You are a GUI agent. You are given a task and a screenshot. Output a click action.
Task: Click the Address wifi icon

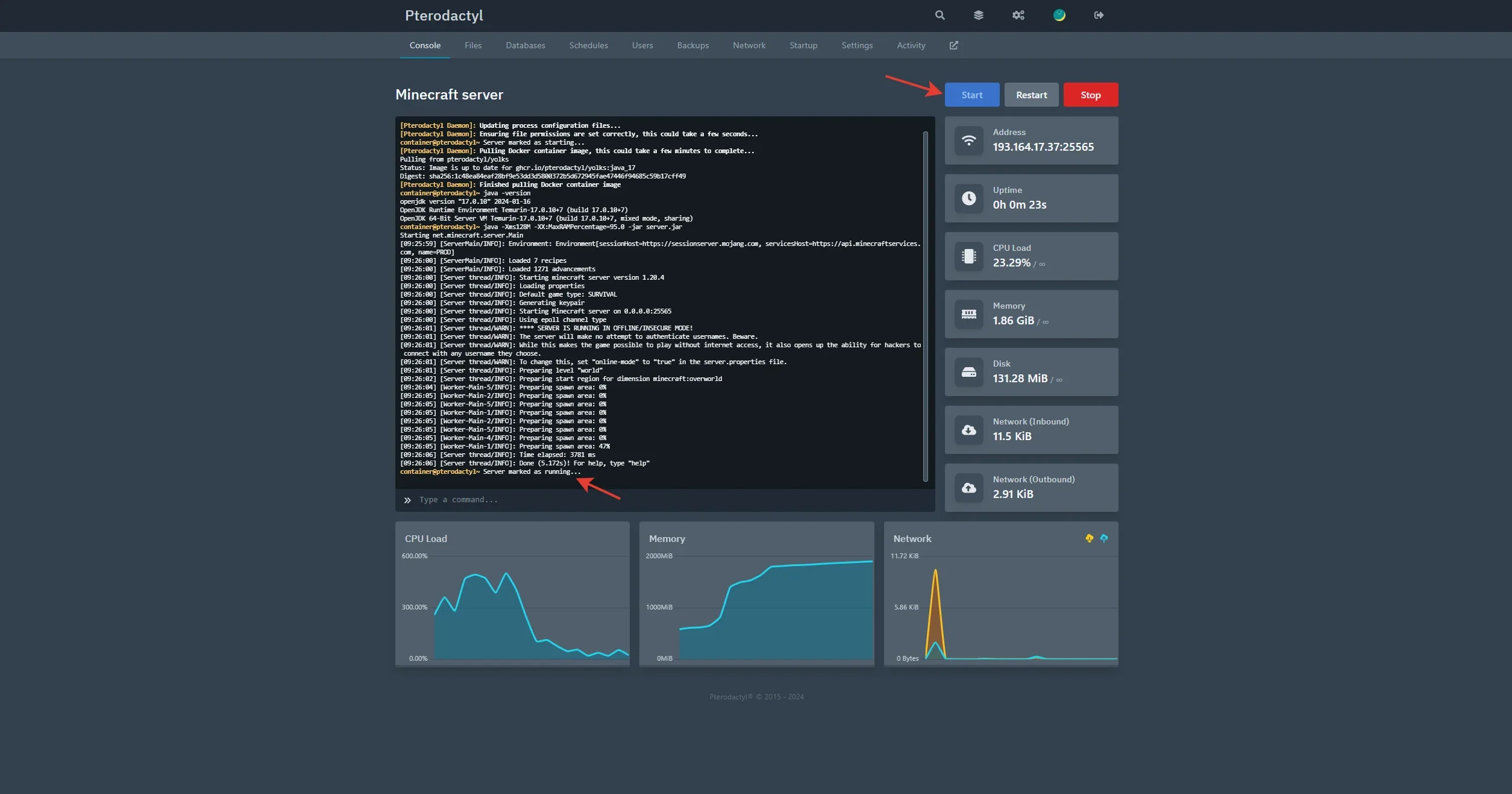968,140
